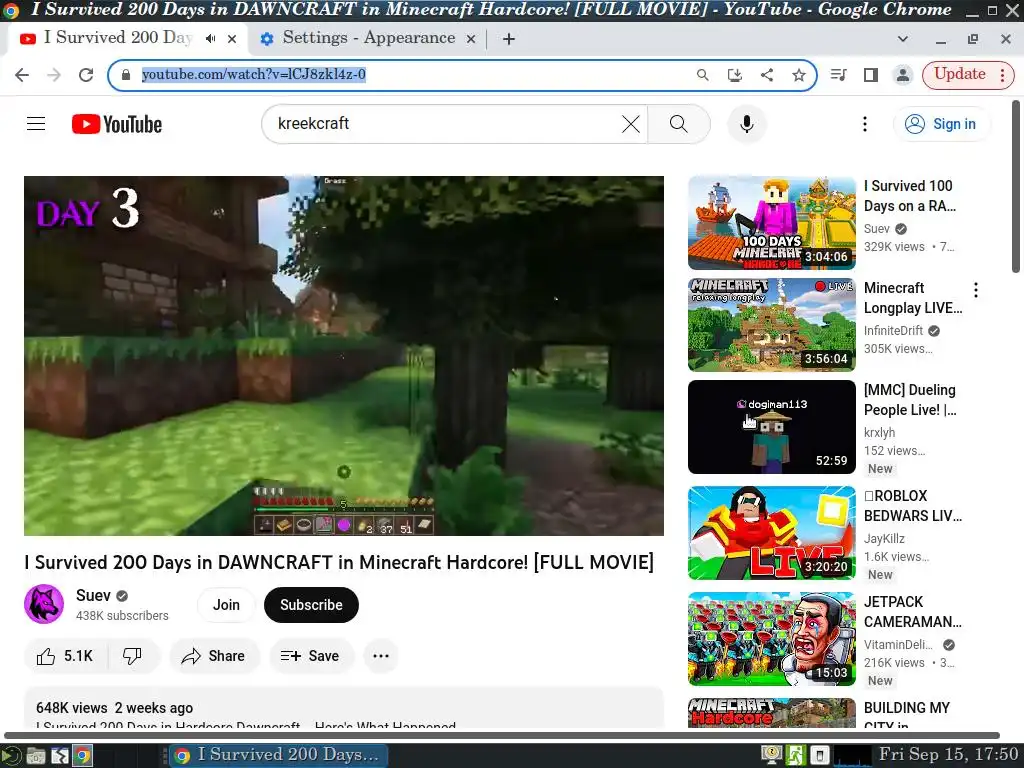Open ROBLOX BEDWARS LIVE thumbnail
The height and width of the screenshot is (768, 1024).
click(771, 533)
